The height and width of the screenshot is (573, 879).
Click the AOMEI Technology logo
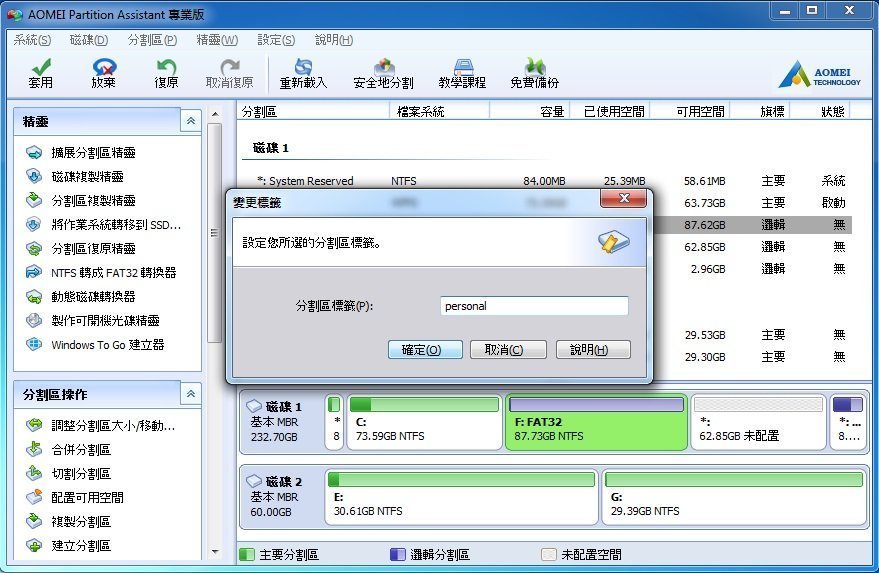[x=820, y=75]
